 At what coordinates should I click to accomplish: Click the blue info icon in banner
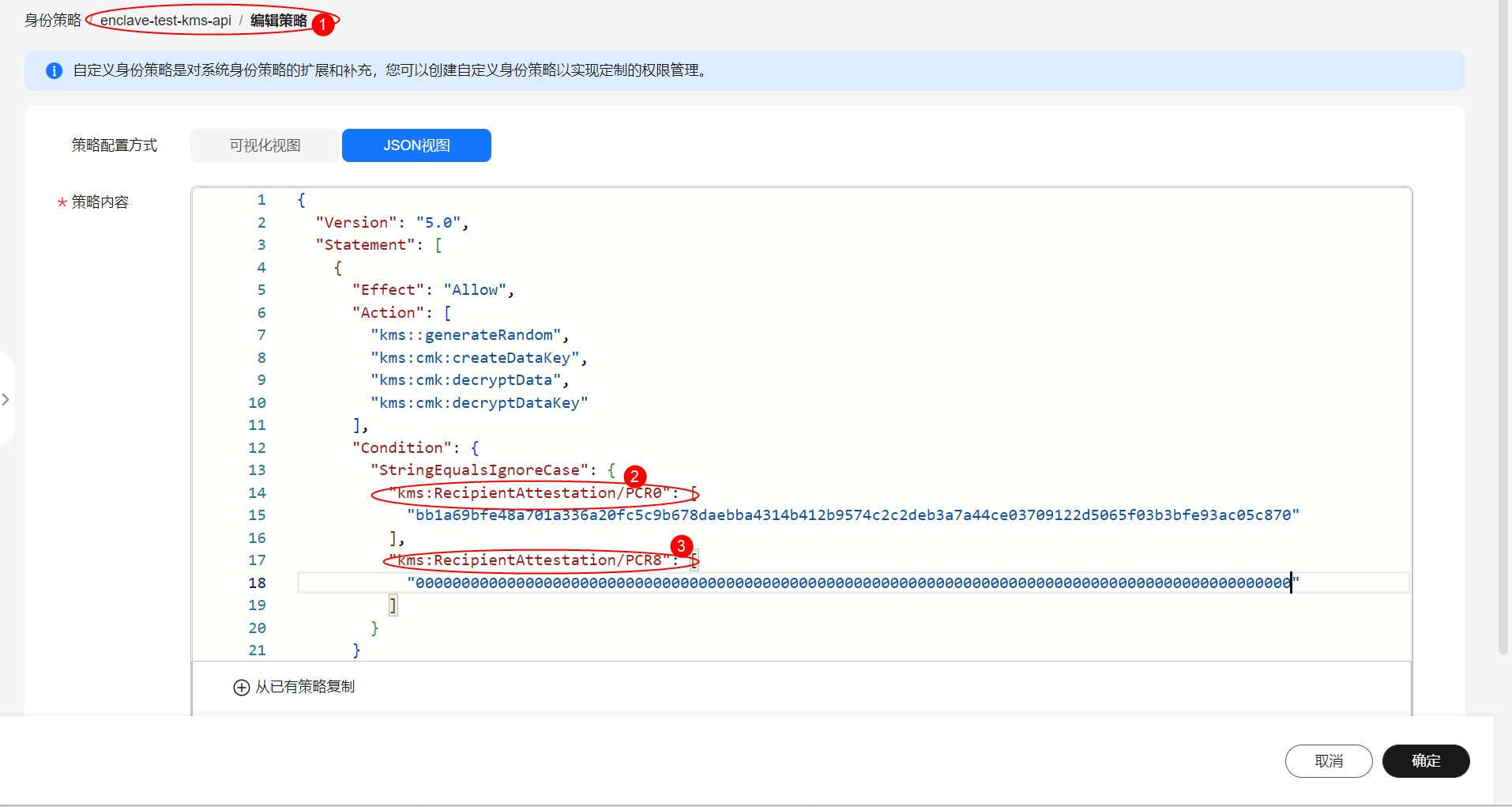[x=54, y=71]
